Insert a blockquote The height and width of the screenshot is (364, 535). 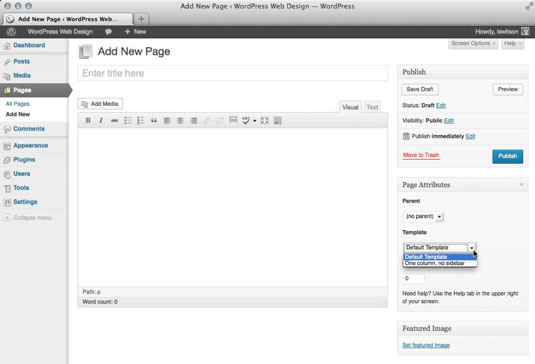pyautogui.click(x=154, y=120)
